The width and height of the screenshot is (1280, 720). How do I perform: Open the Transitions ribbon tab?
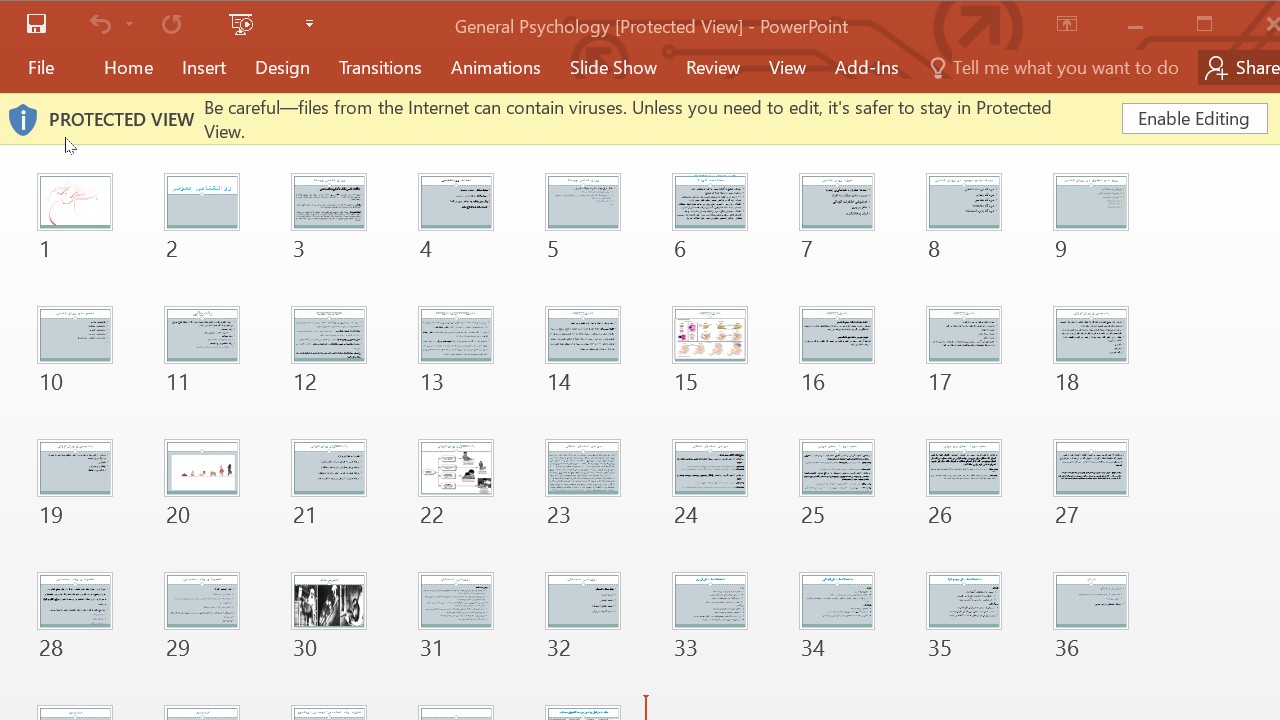click(x=380, y=68)
